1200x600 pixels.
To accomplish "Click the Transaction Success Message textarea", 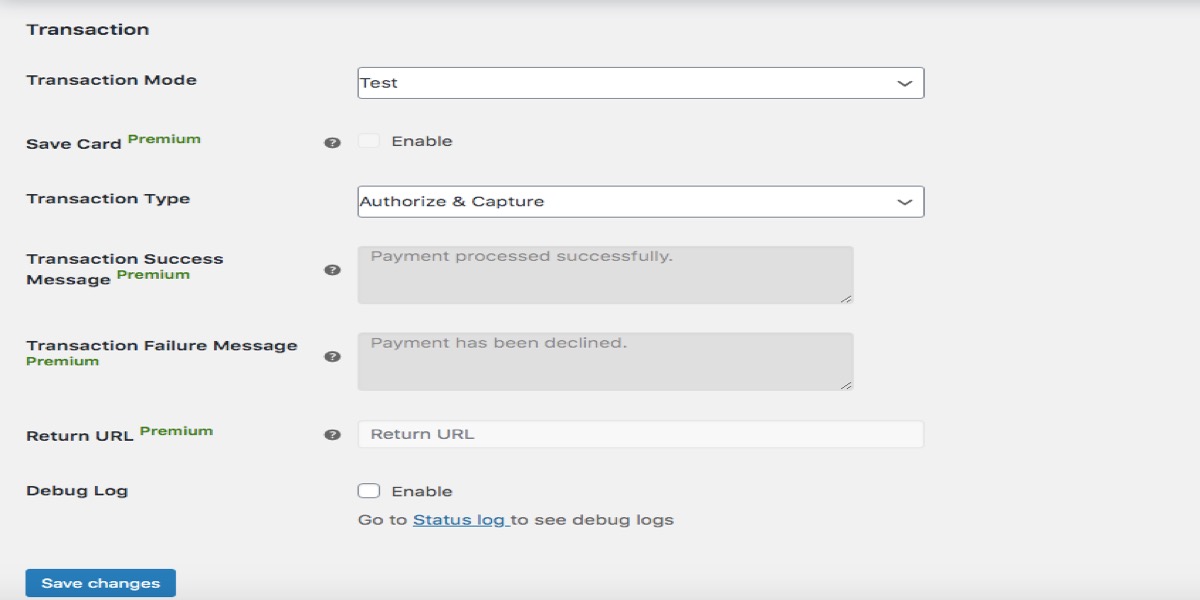I will (606, 275).
